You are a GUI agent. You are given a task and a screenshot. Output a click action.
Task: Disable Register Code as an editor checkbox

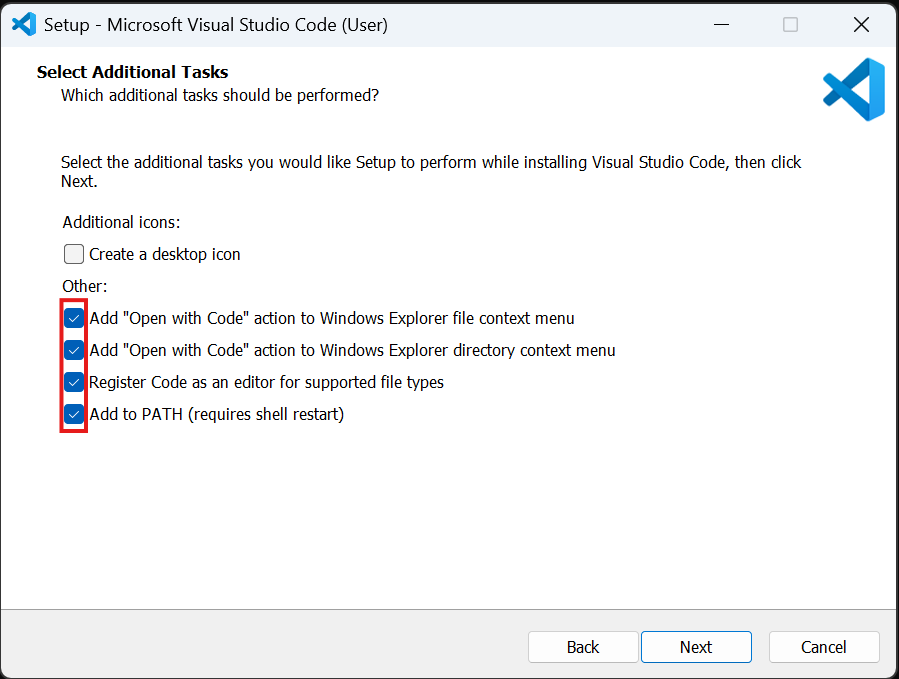(x=74, y=382)
